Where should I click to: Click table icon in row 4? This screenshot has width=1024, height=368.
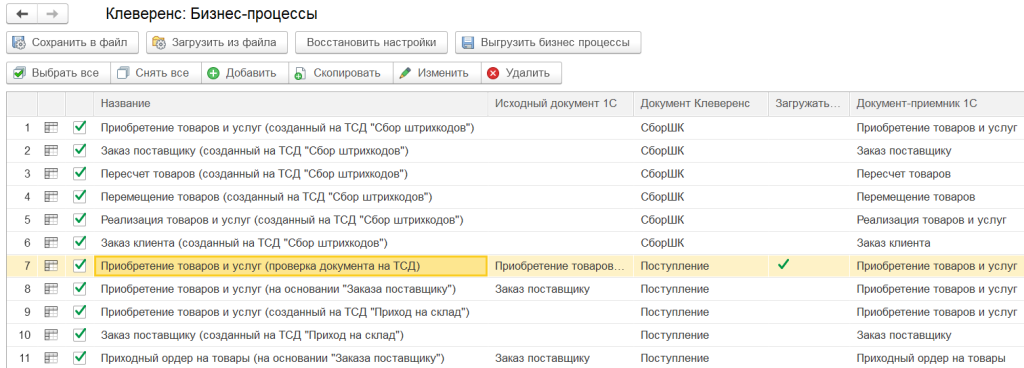51,196
